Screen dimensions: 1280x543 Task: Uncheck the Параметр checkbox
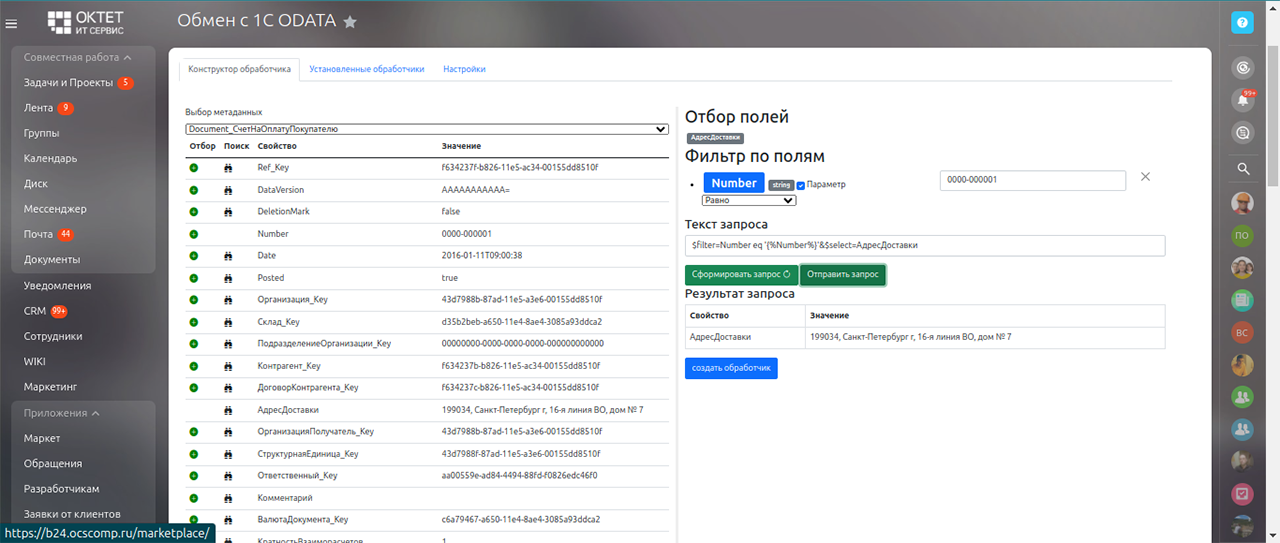point(801,185)
